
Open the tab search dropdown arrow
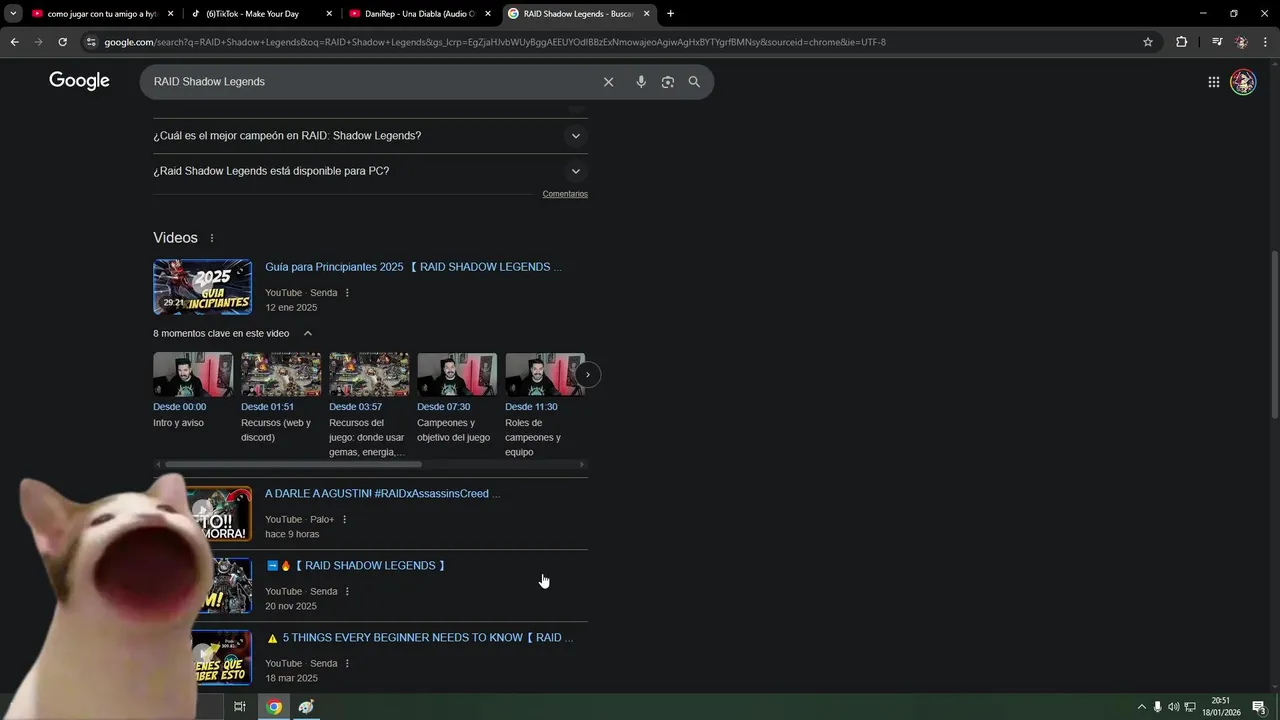pos(13,14)
